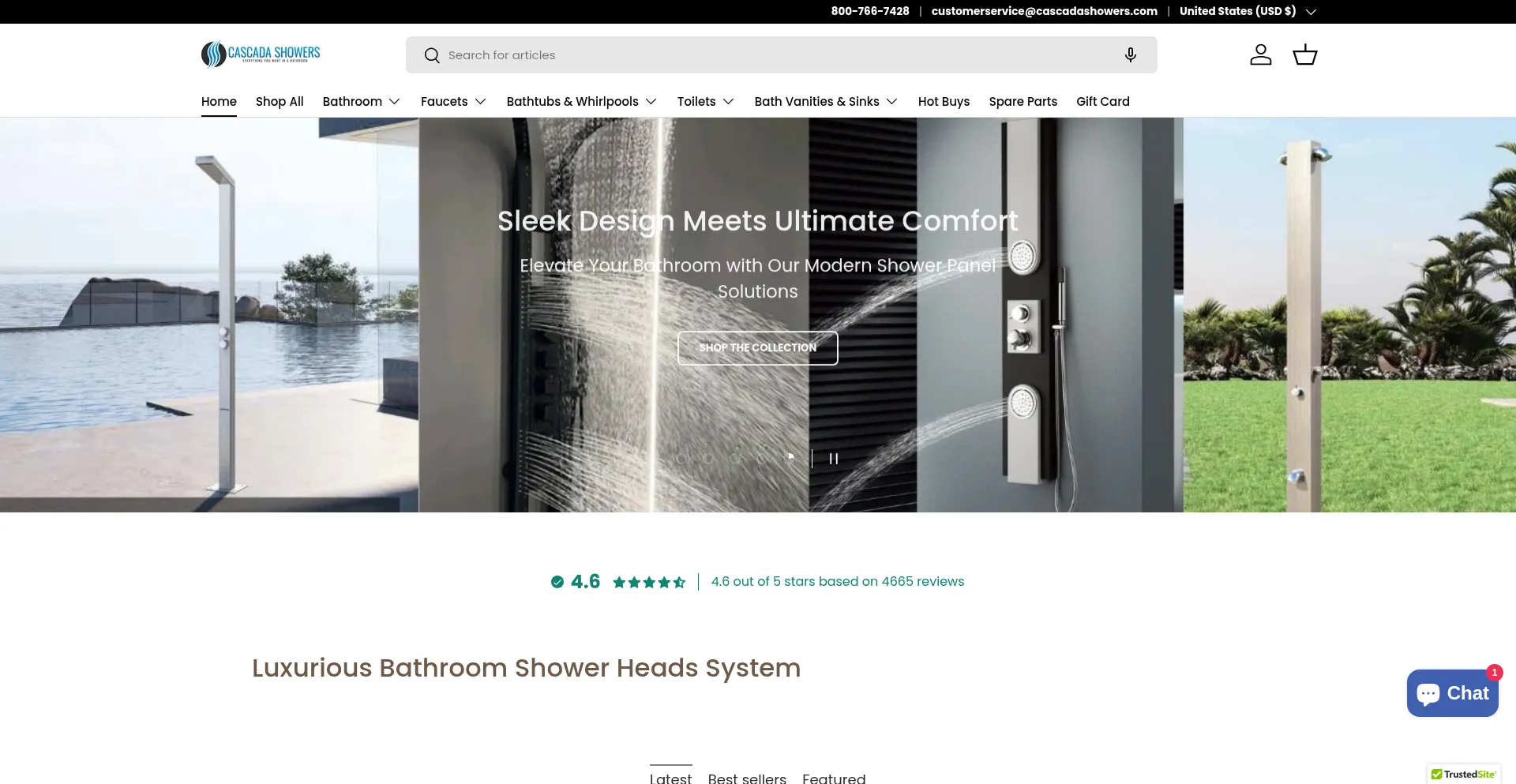Expand the Toilets menu chevron
The height and width of the screenshot is (784, 1516).
click(729, 101)
